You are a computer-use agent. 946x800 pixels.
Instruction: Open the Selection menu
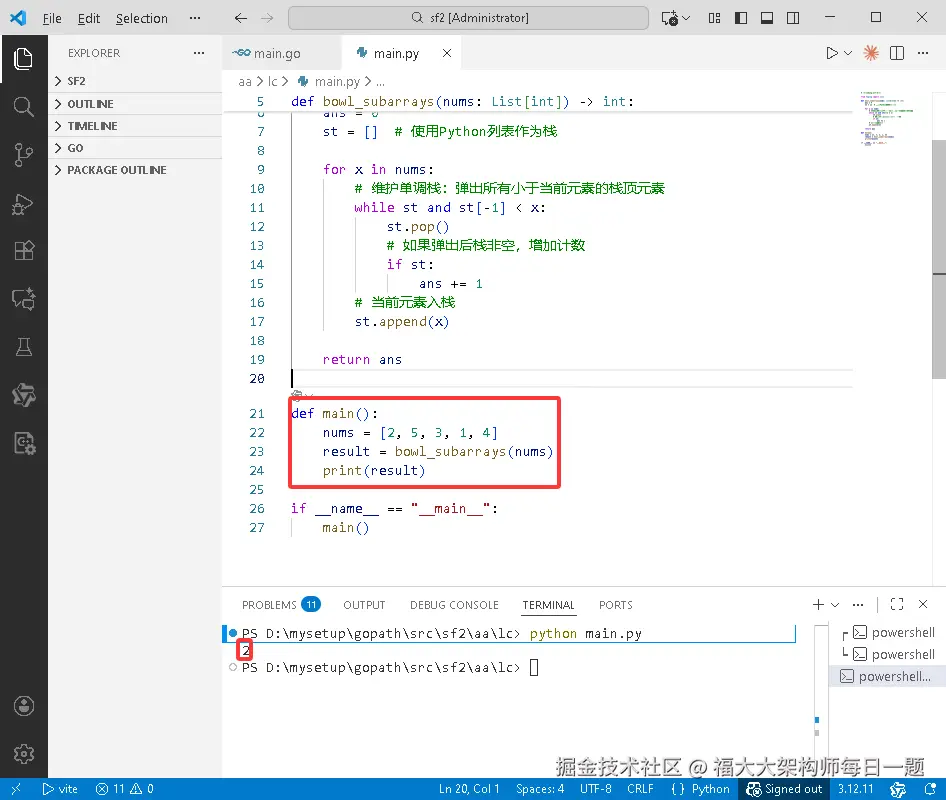142,18
